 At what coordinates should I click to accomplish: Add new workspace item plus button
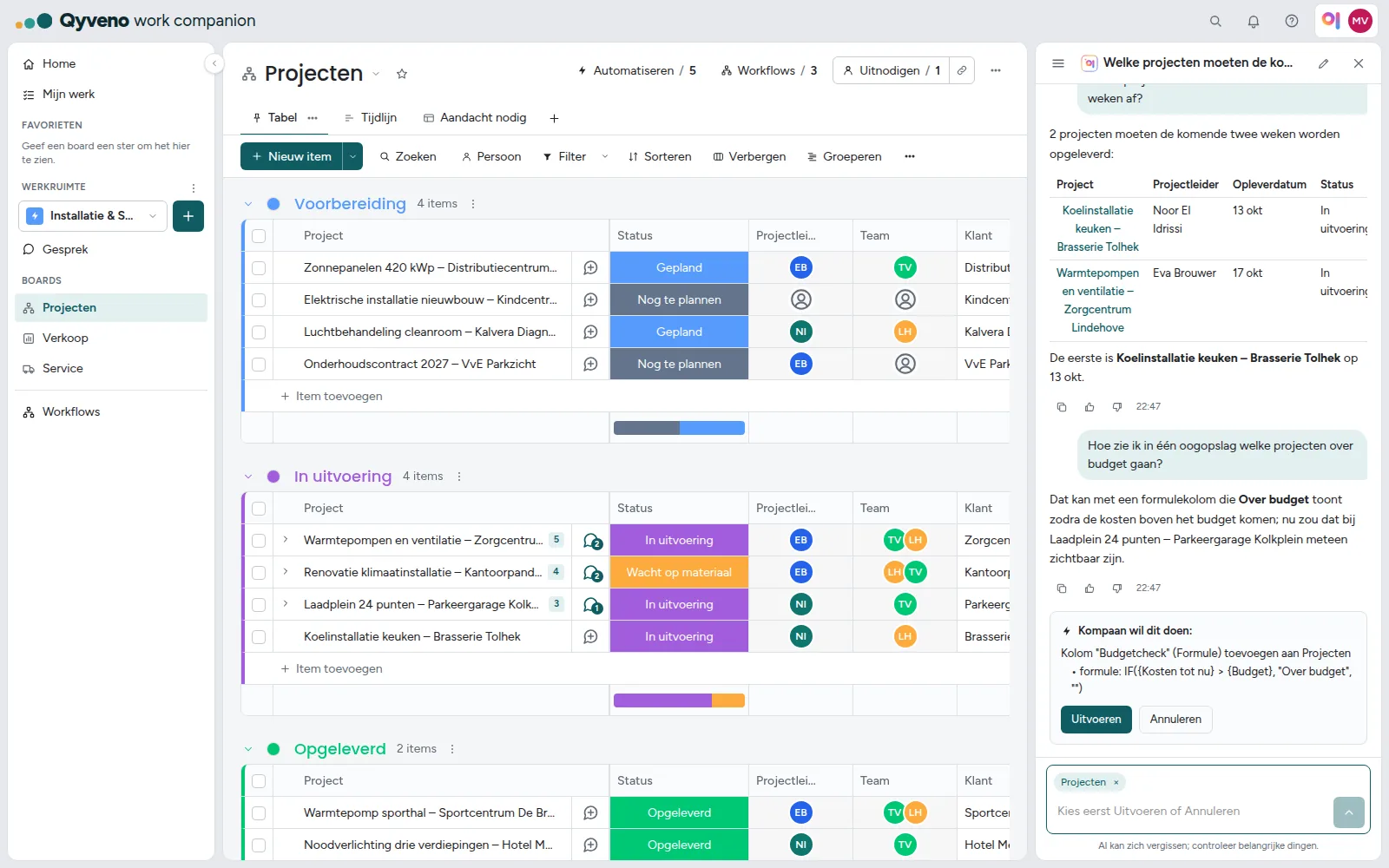pos(188,216)
